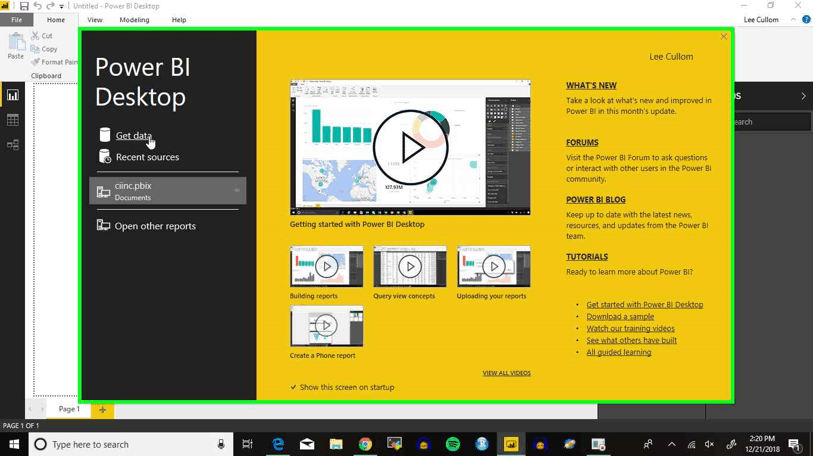
Task: Click Get started with Power BI Desktop link
Action: point(645,305)
